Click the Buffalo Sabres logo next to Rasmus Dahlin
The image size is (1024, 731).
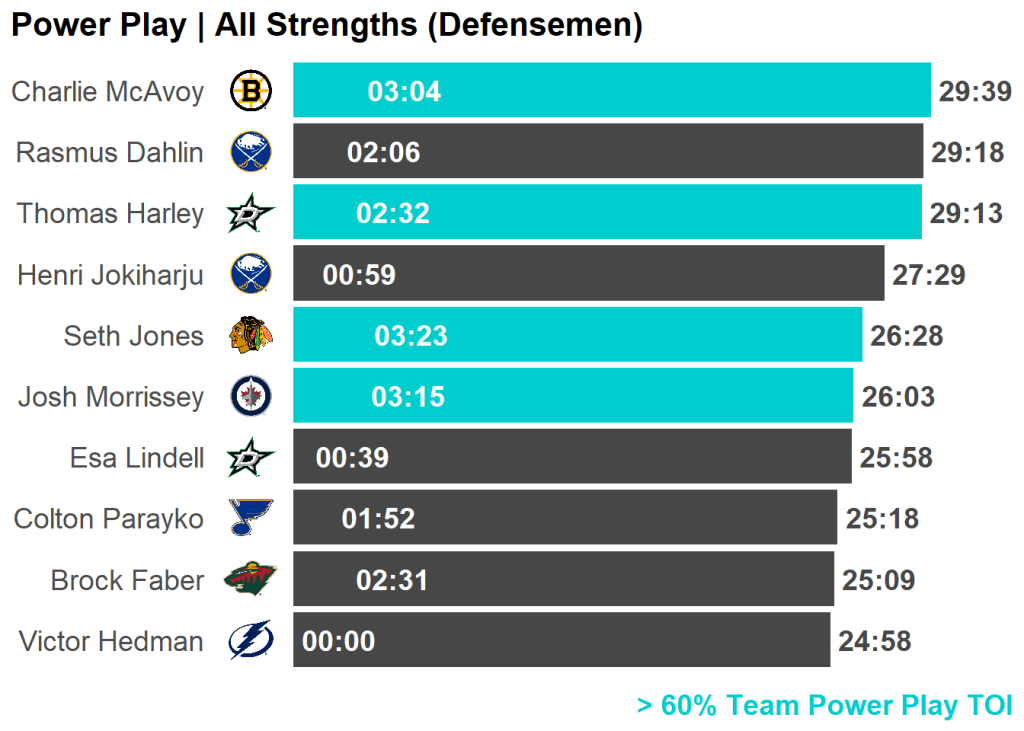point(250,153)
